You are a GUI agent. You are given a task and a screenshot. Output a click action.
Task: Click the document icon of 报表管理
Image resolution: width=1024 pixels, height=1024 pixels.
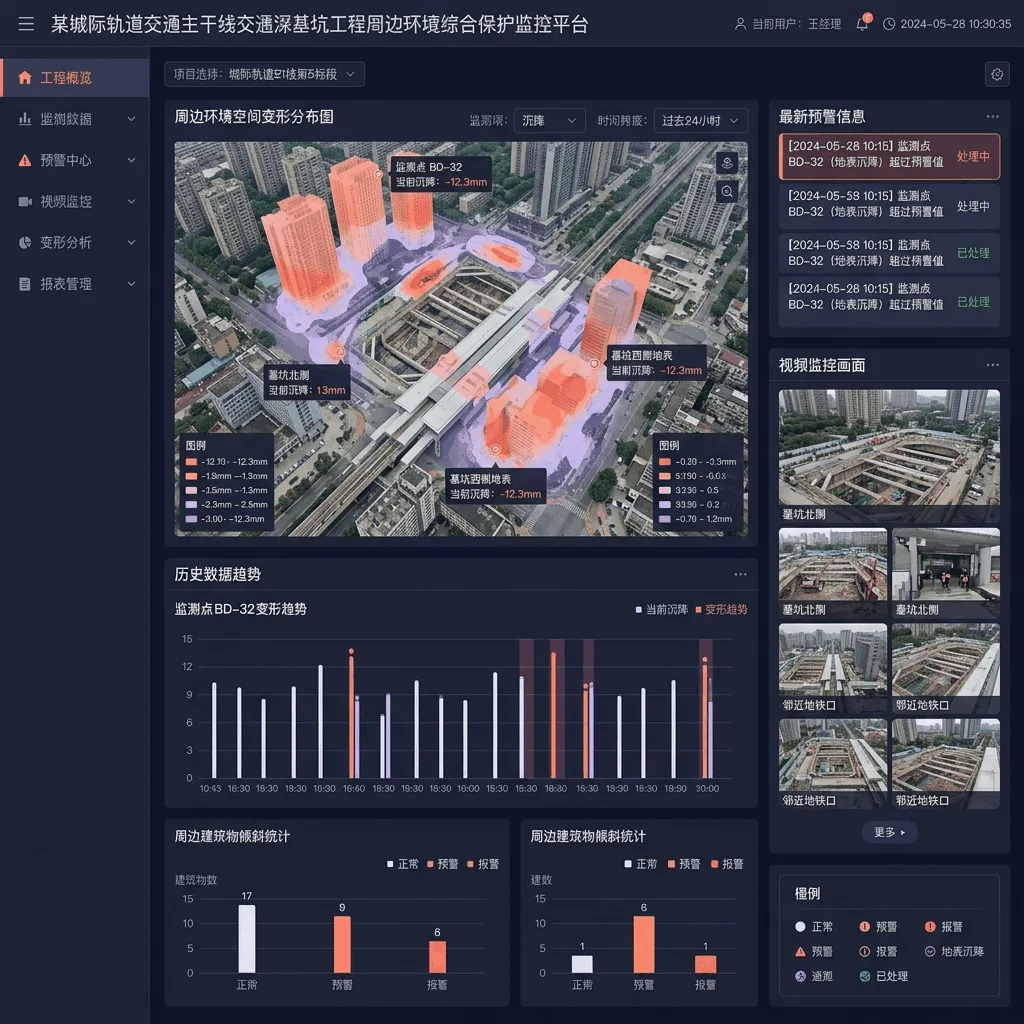tap(25, 283)
